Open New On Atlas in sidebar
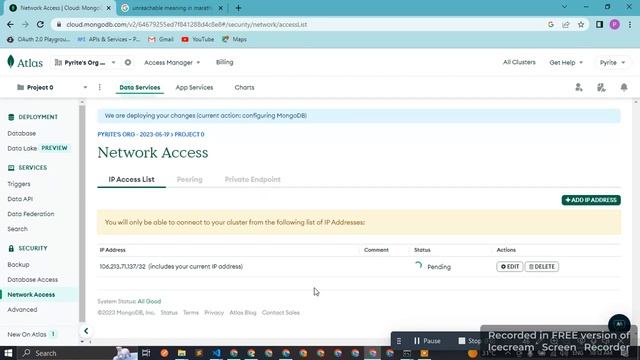The image size is (640, 360). [27, 334]
